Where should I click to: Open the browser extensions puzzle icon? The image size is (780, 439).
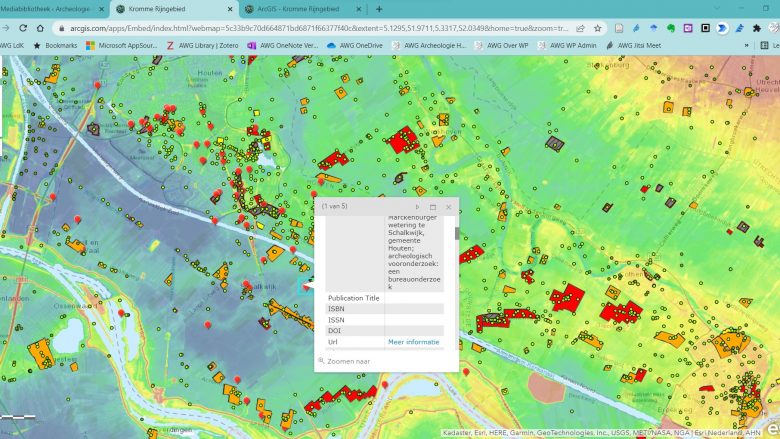[756, 28]
